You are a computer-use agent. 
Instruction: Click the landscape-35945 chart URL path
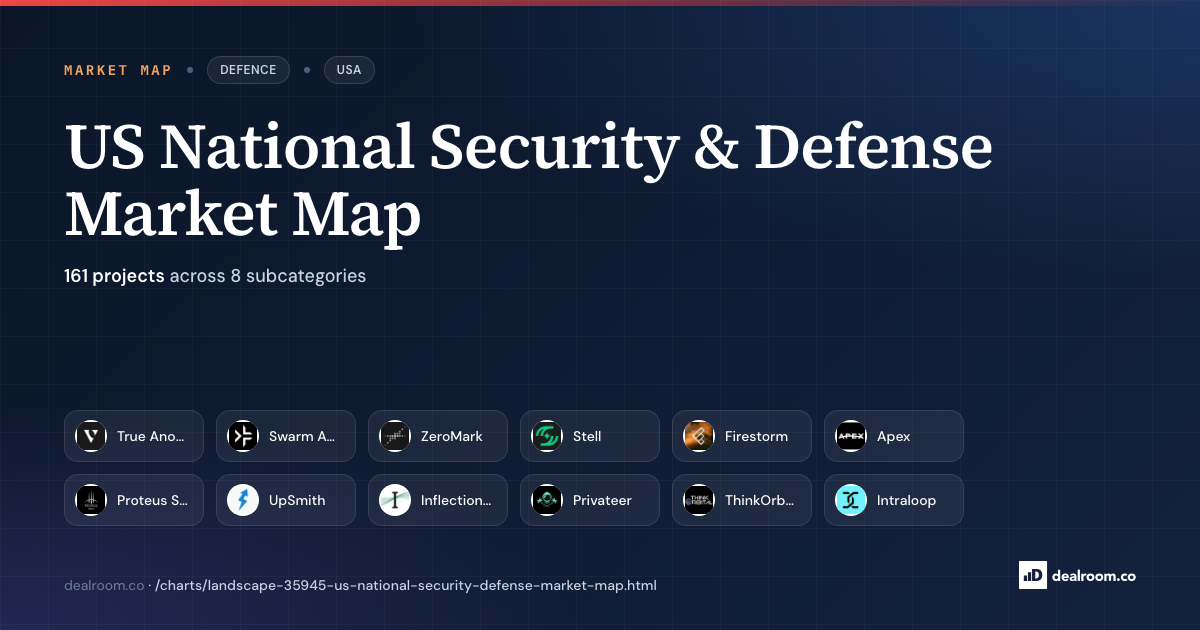point(406,585)
